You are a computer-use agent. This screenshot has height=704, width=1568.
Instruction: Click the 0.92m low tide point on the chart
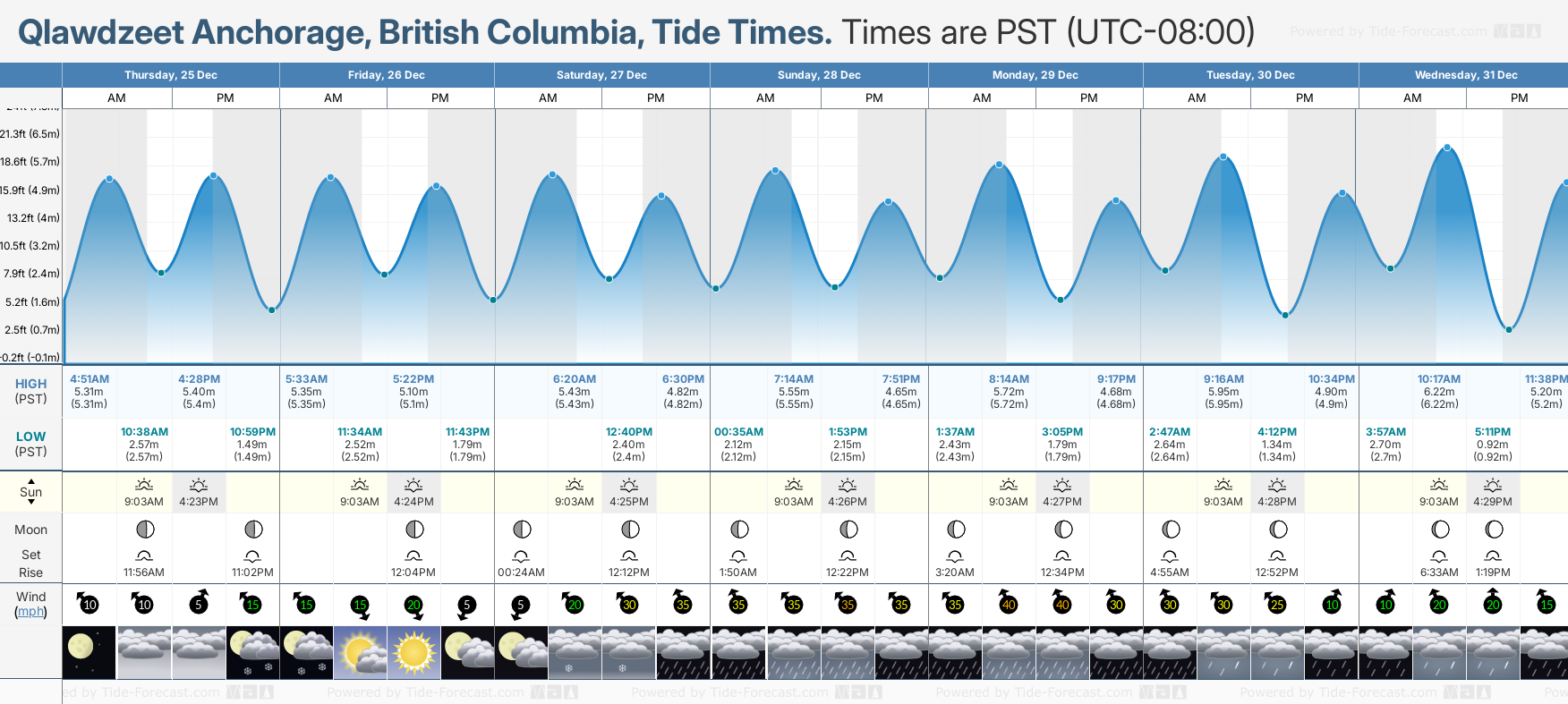click(x=1509, y=330)
